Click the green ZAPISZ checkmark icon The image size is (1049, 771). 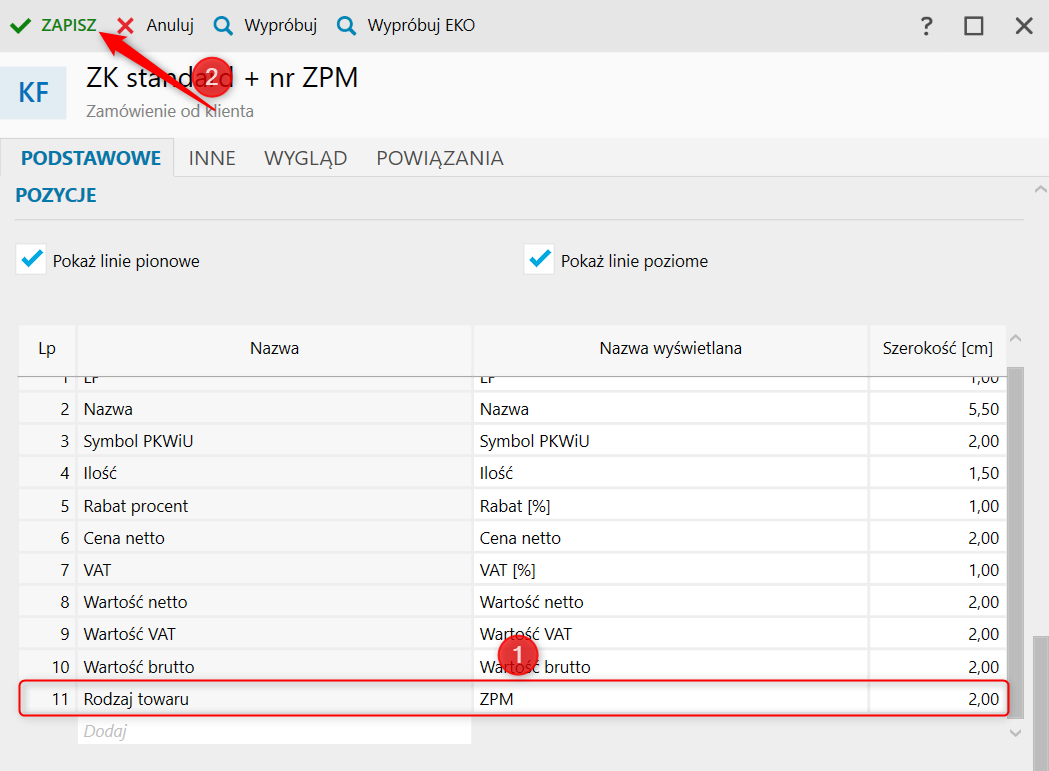(x=20, y=26)
